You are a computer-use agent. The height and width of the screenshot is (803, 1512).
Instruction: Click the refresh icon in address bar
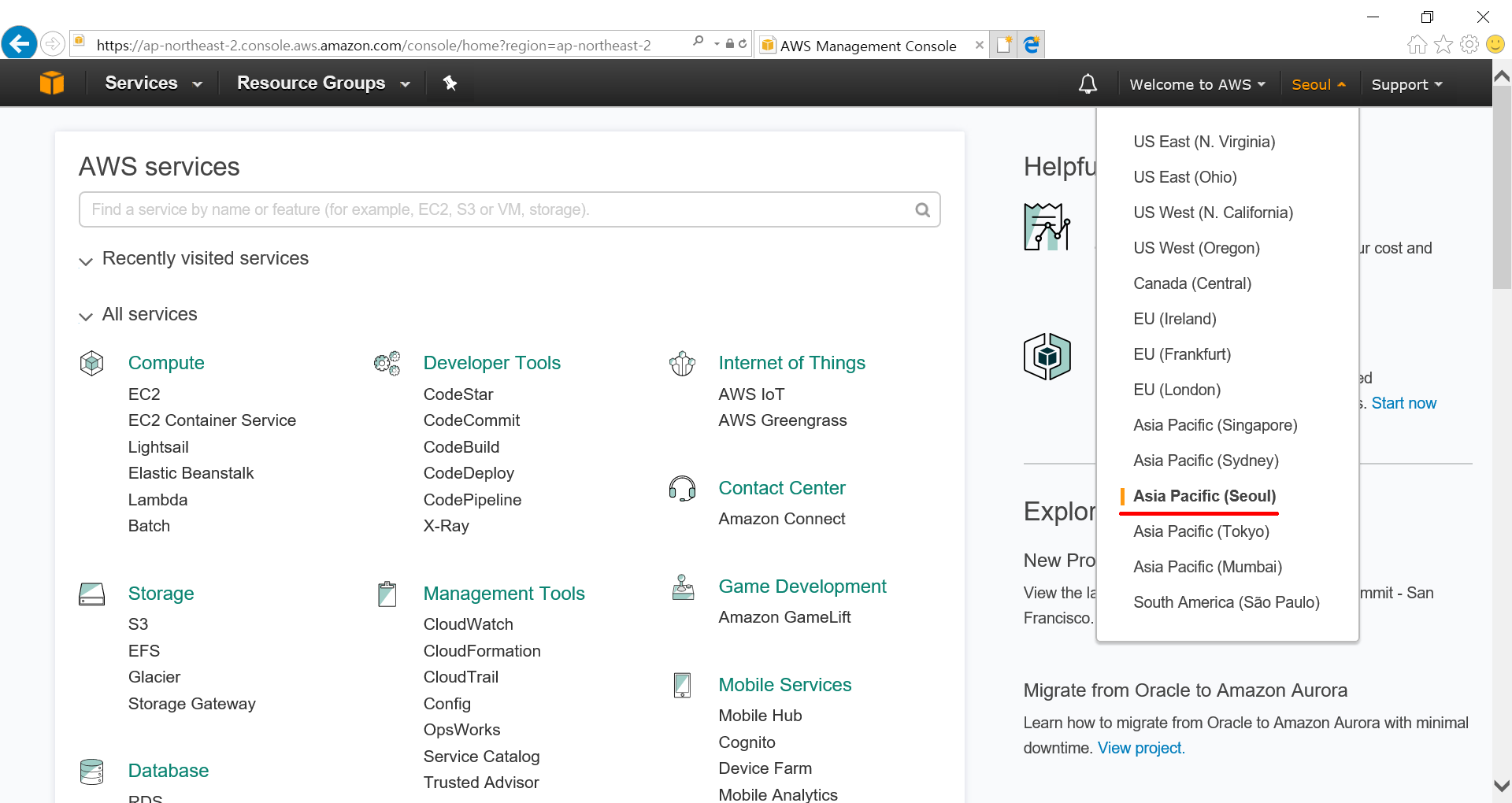point(743,44)
